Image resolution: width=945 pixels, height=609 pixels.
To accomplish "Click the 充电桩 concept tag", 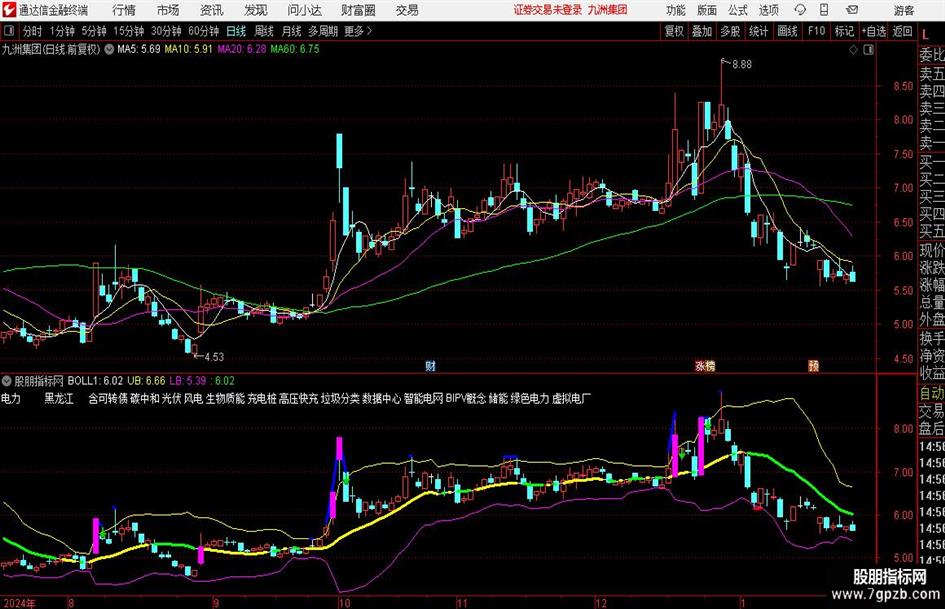I will pos(262,399).
